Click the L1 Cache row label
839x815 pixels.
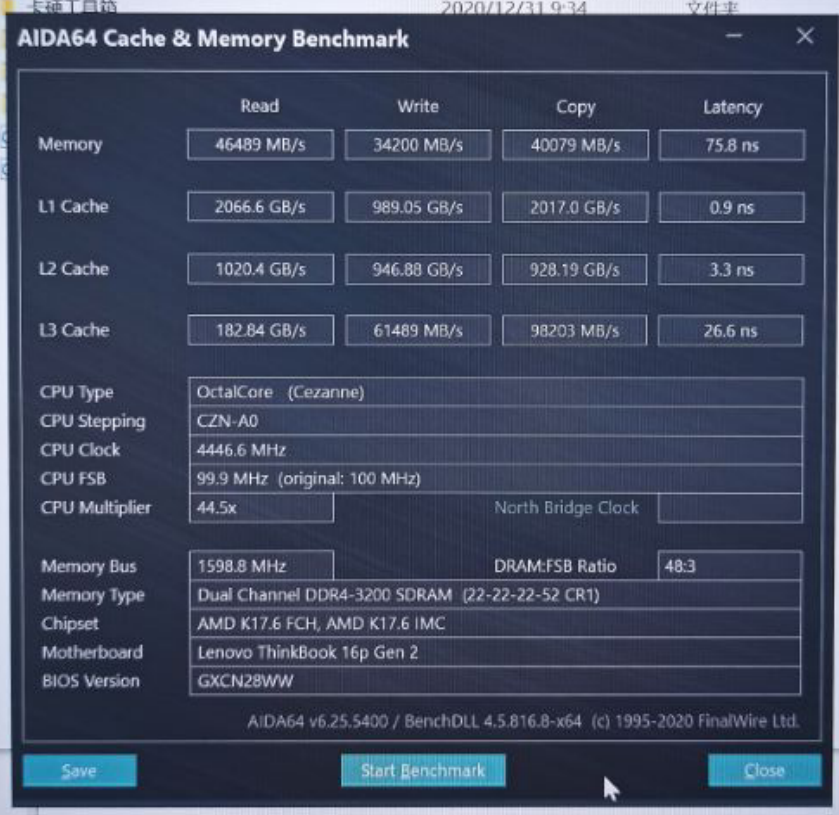click(73, 207)
